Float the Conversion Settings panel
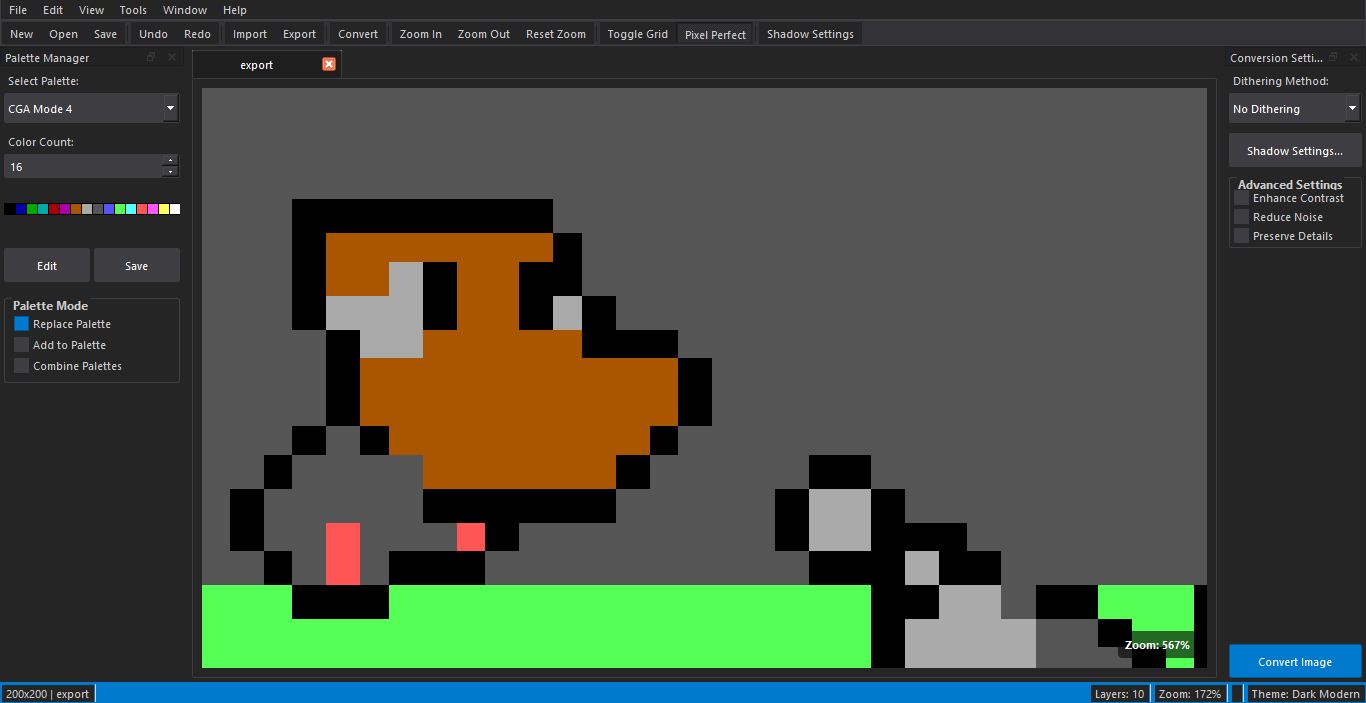 pyautogui.click(x=1332, y=58)
